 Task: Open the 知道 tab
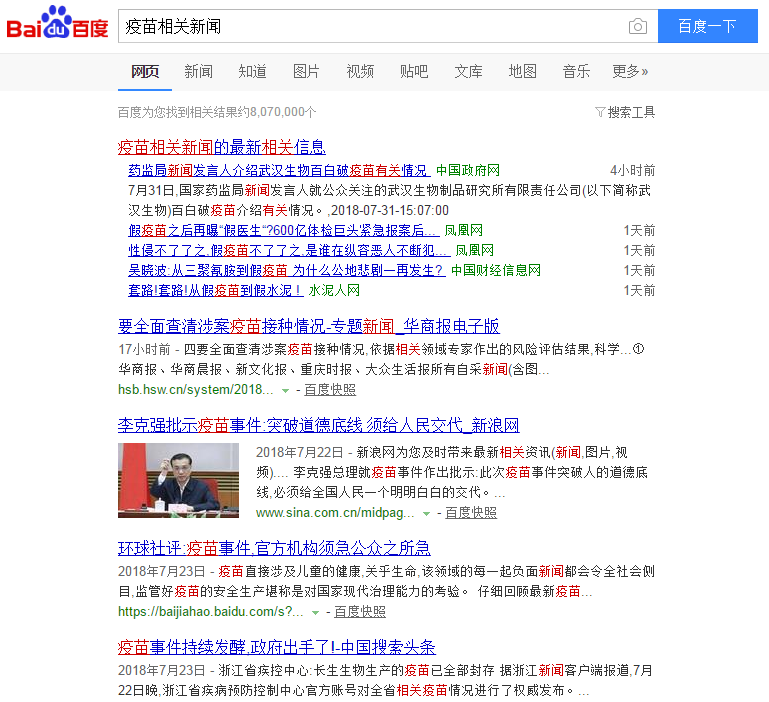pos(253,72)
